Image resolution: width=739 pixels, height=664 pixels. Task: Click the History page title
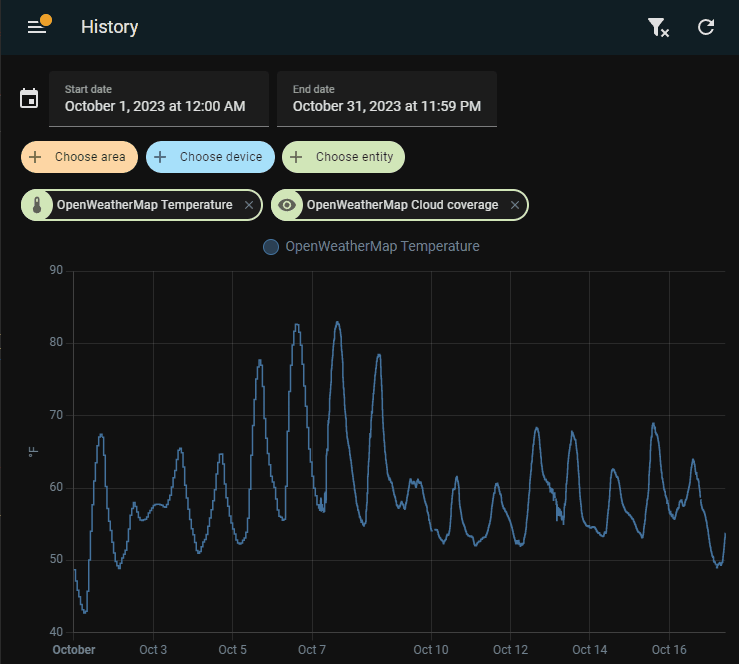(109, 27)
